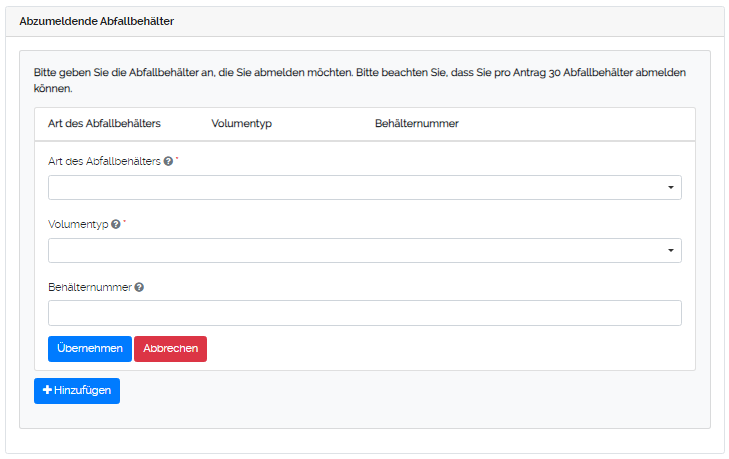Click arrow caret of Volumentyp dropdown
This screenshot has width=729, height=459.
point(670,251)
